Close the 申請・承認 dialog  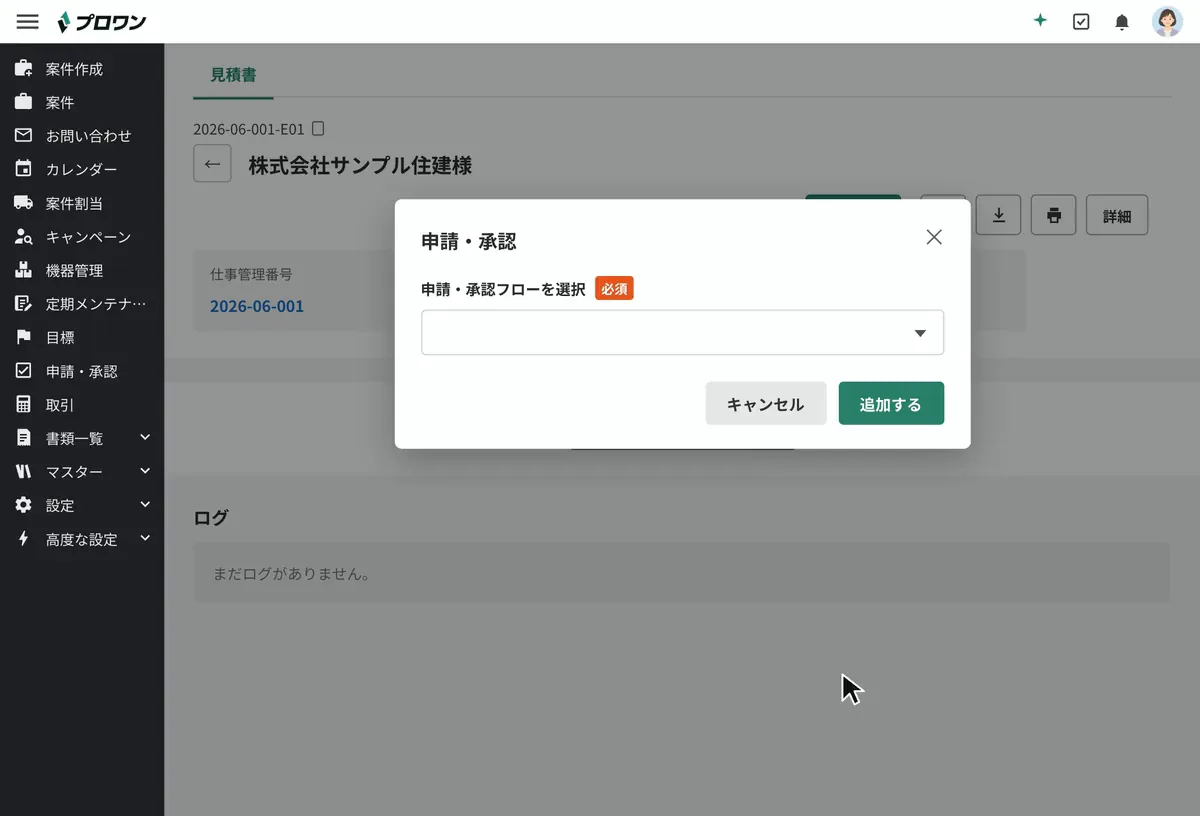coord(934,237)
